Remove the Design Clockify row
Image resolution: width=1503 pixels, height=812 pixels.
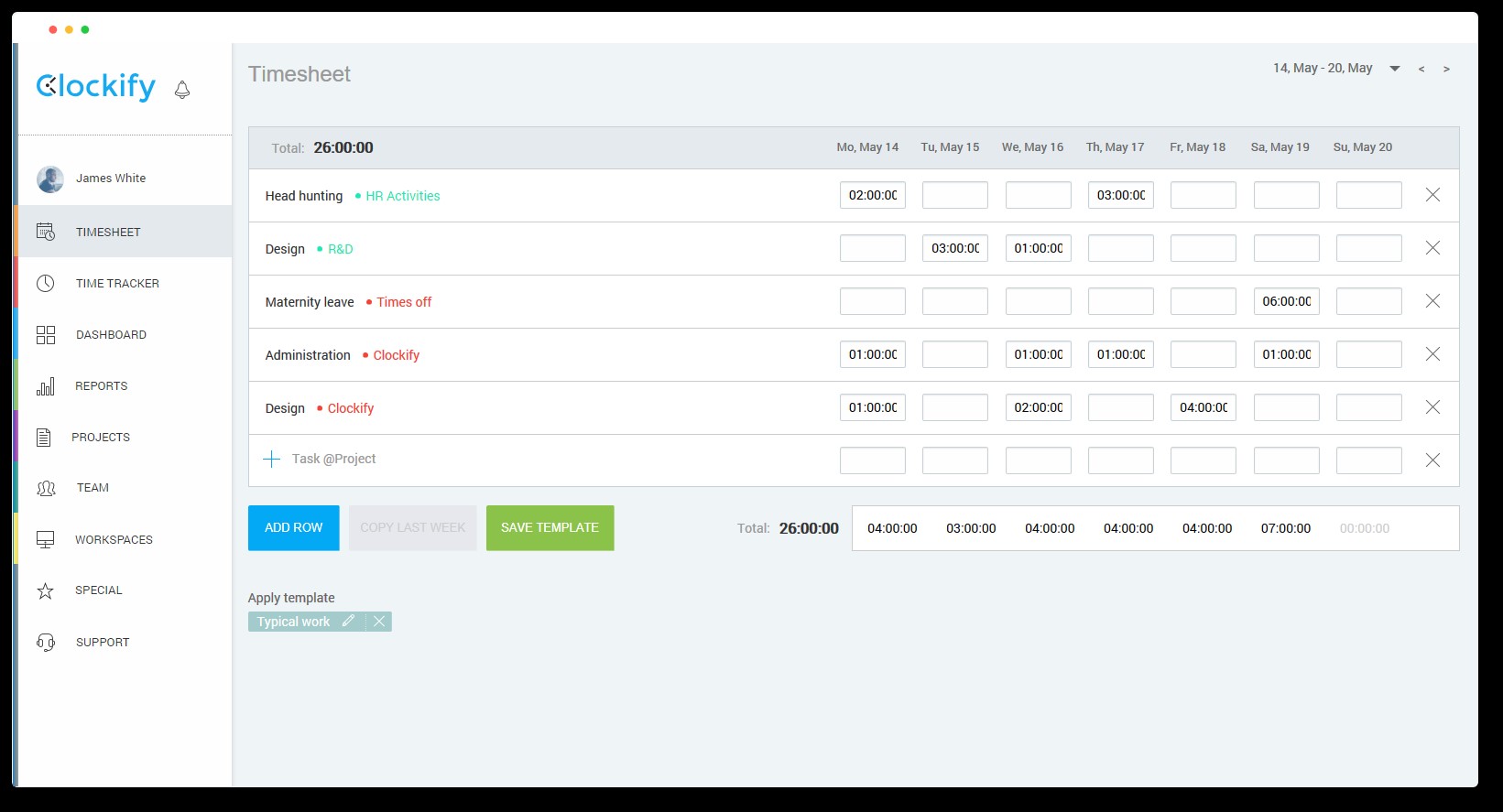pos(1432,407)
